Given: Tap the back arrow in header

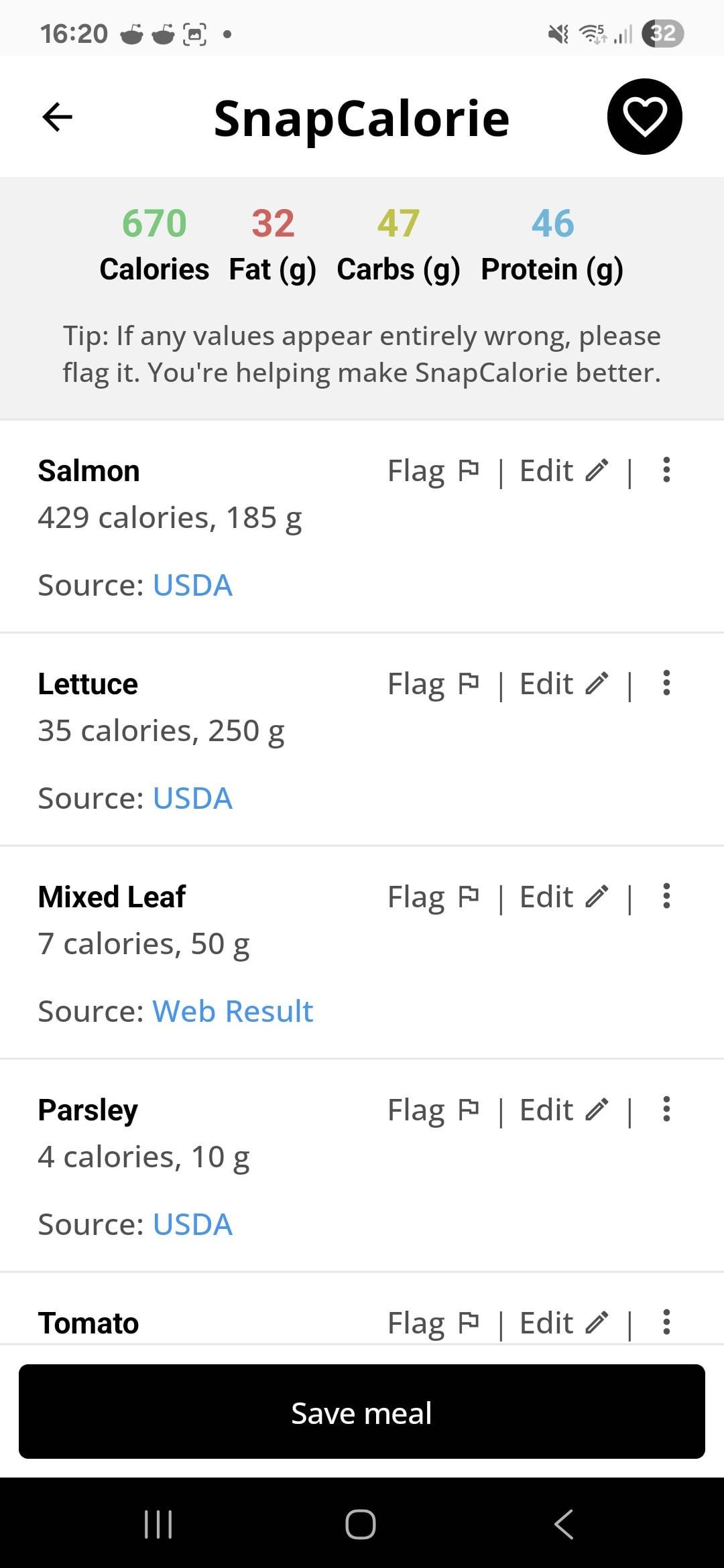Looking at the screenshot, I should pos(57,117).
